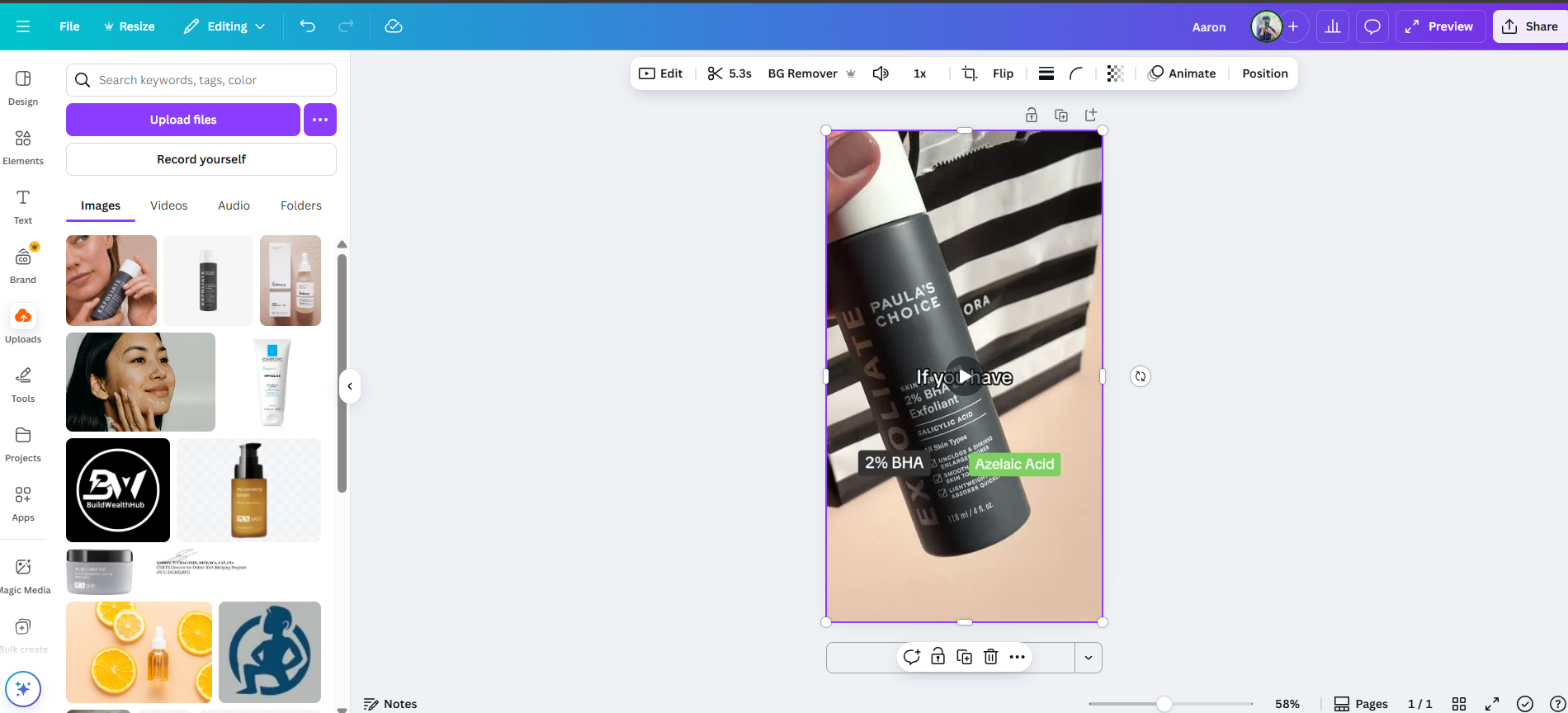Click the Animate button
The width and height of the screenshot is (1568, 713).
[1182, 73]
